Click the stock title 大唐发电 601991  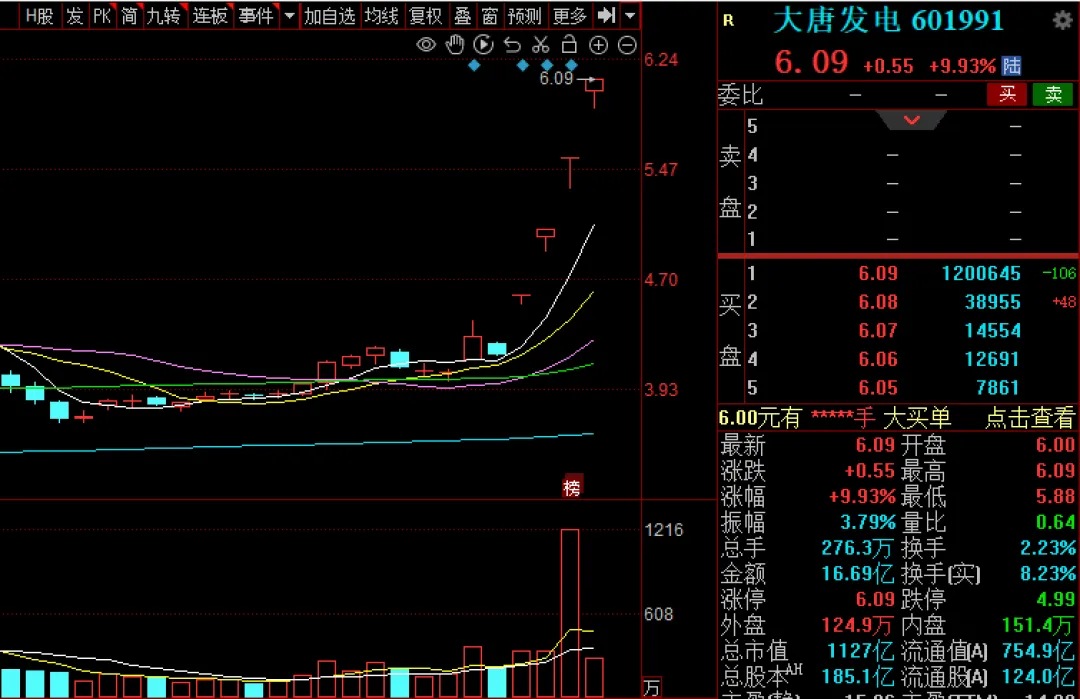click(889, 21)
